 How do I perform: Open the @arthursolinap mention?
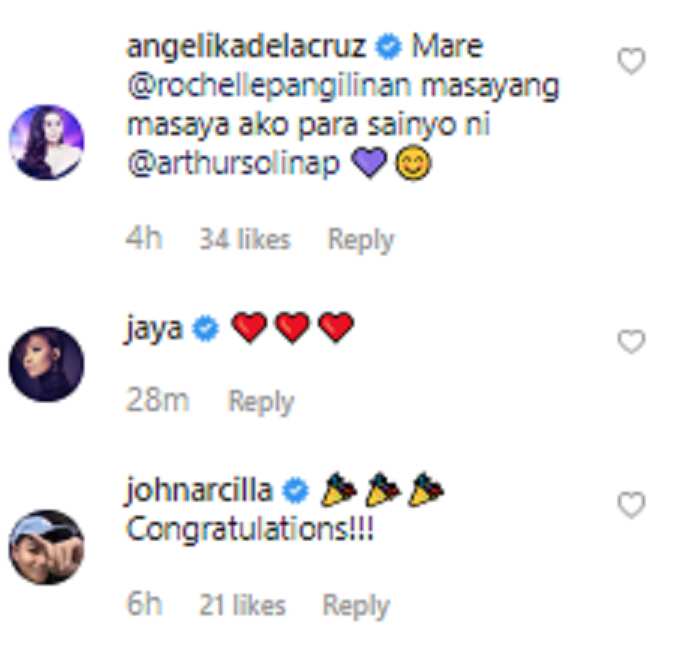tap(234, 165)
